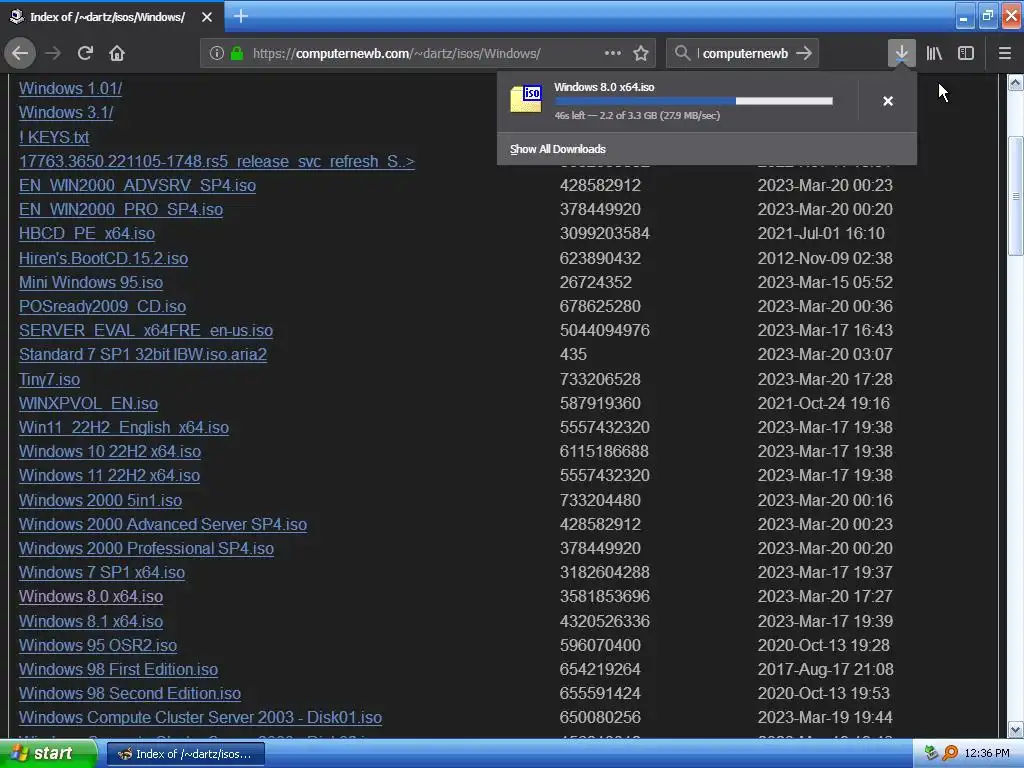This screenshot has height=768, width=1024.
Task: Download Windows 10 22H2 x64.iso
Action: point(110,451)
